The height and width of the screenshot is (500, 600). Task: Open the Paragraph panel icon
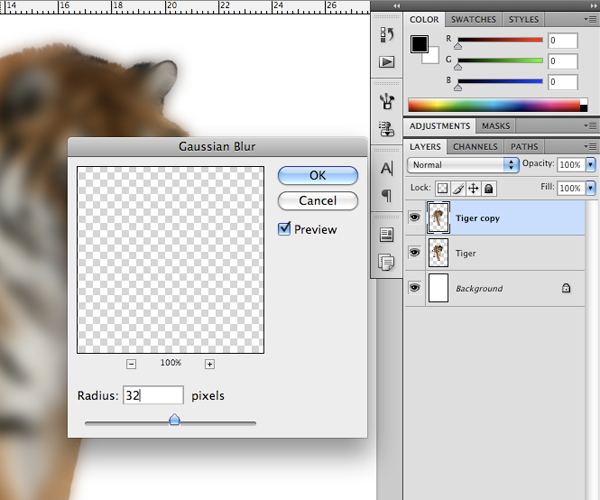tap(386, 195)
